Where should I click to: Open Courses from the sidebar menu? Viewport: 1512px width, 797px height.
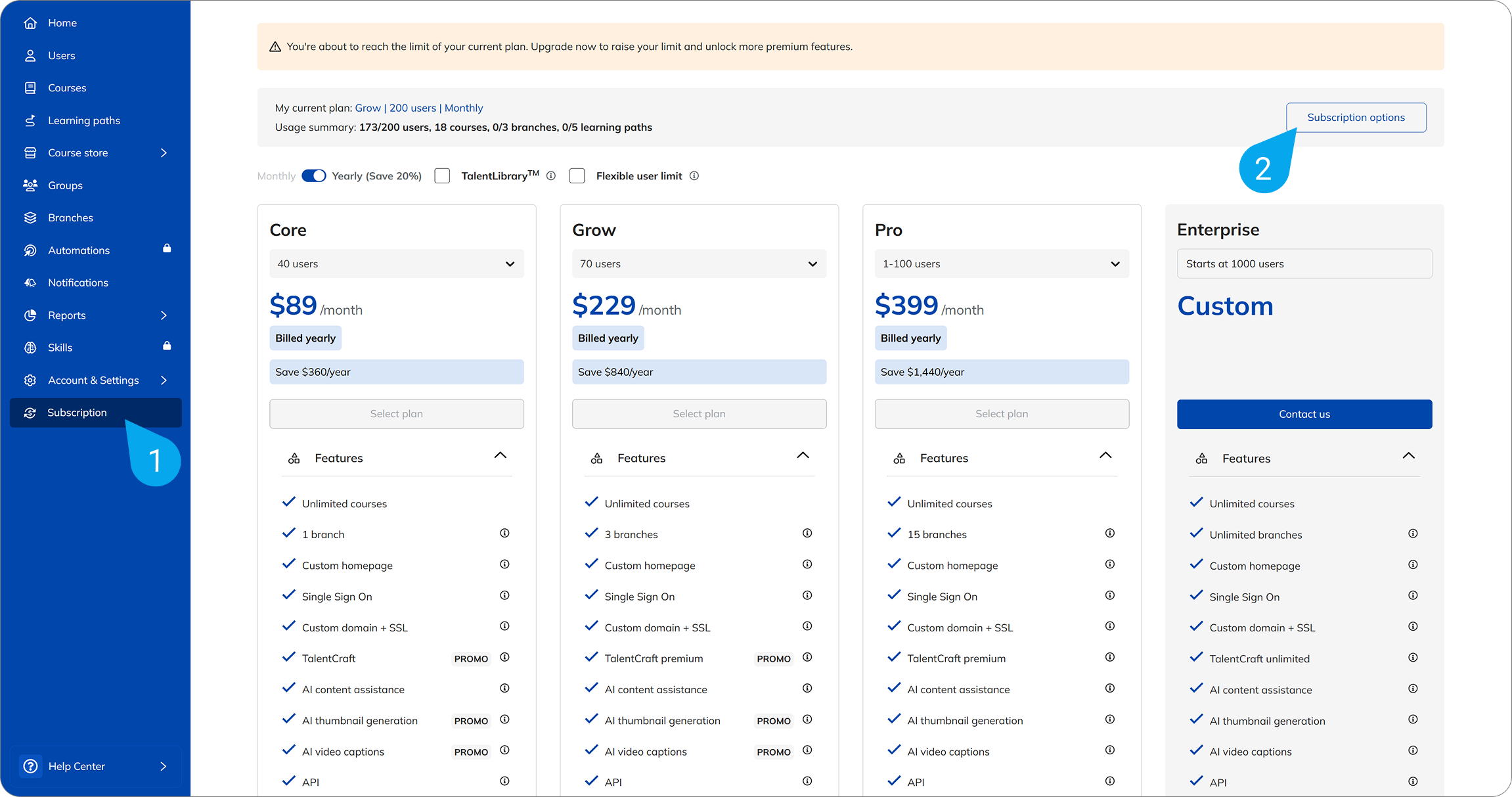[67, 88]
